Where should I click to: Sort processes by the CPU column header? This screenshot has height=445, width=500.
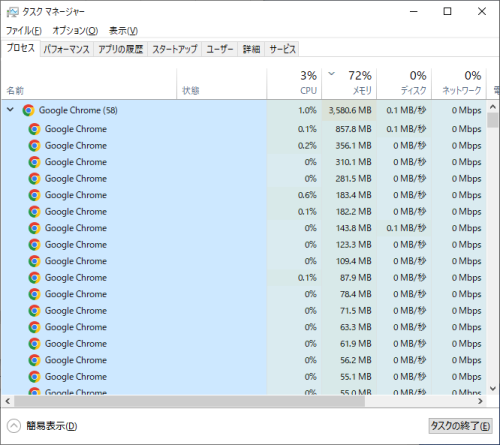click(x=294, y=83)
